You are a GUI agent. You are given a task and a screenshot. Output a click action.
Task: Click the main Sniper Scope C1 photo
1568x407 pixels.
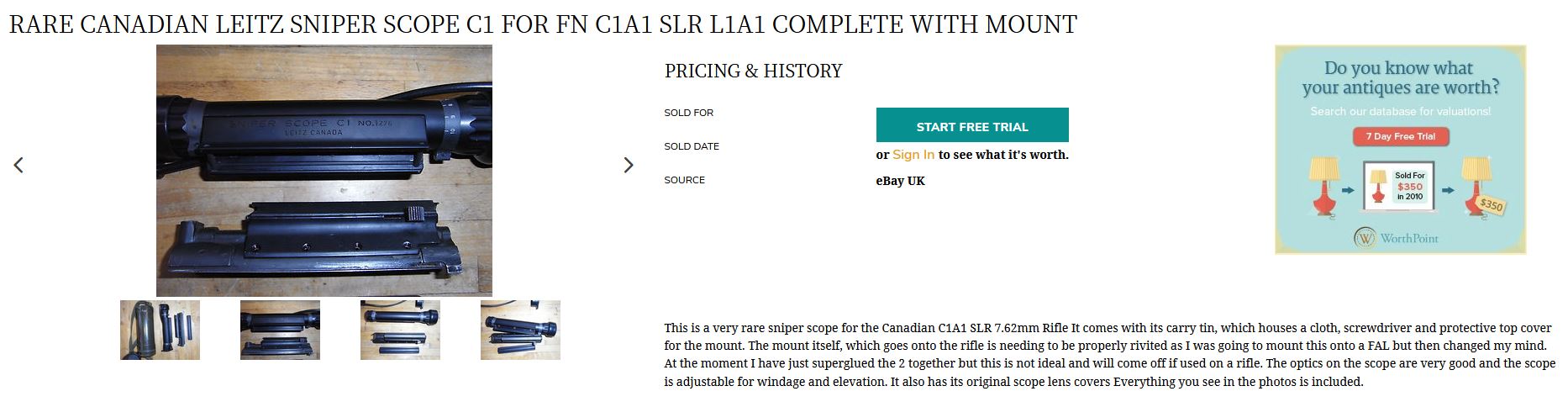[x=324, y=170]
